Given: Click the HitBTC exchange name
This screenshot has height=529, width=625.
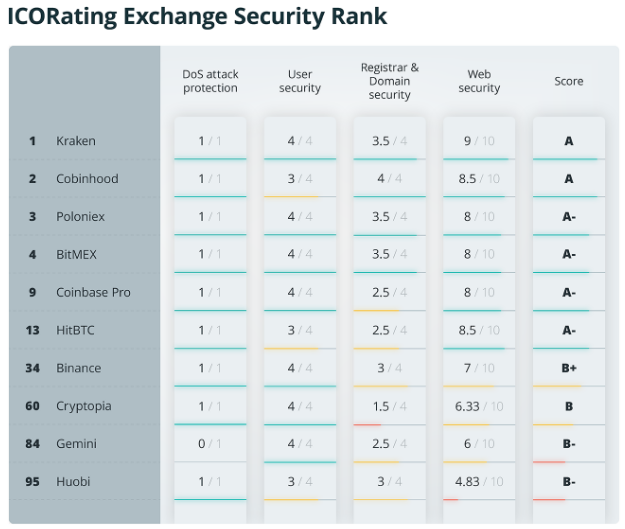Looking at the screenshot, I should tap(77, 330).
